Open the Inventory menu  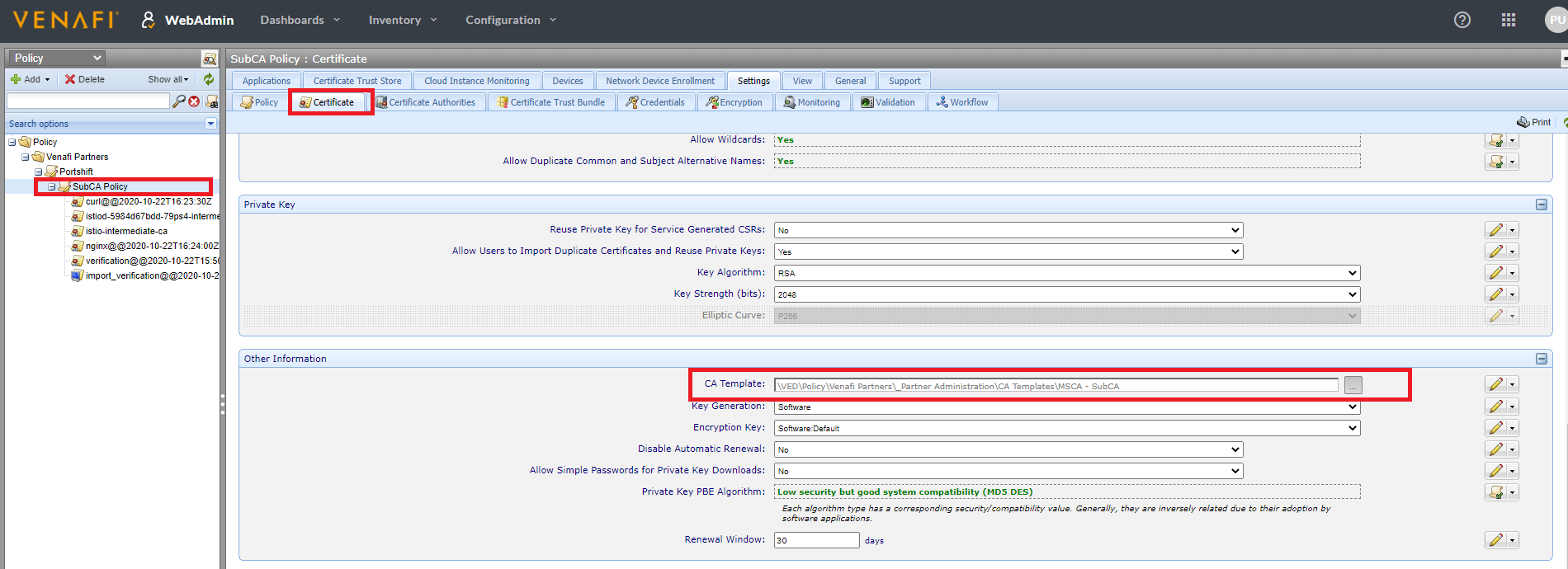coord(402,20)
